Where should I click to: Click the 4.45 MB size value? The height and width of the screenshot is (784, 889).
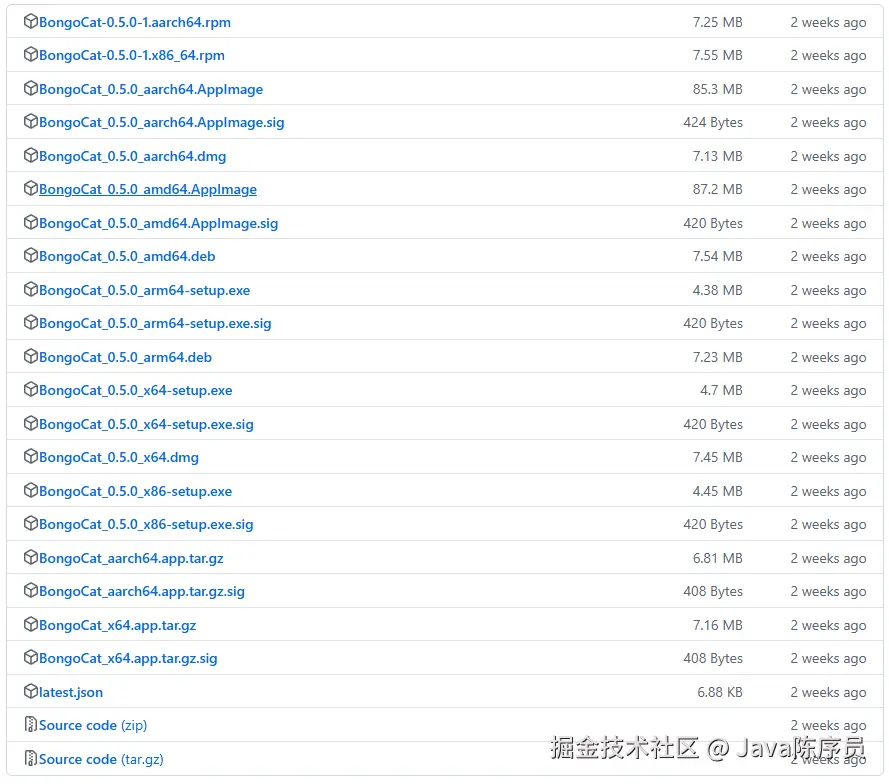[717, 491]
